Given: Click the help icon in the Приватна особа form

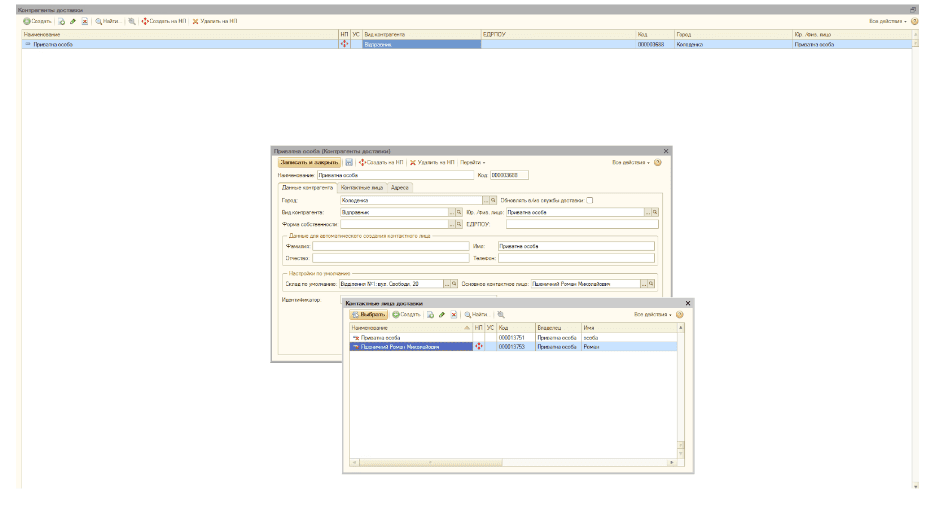Looking at the screenshot, I should click(658, 162).
